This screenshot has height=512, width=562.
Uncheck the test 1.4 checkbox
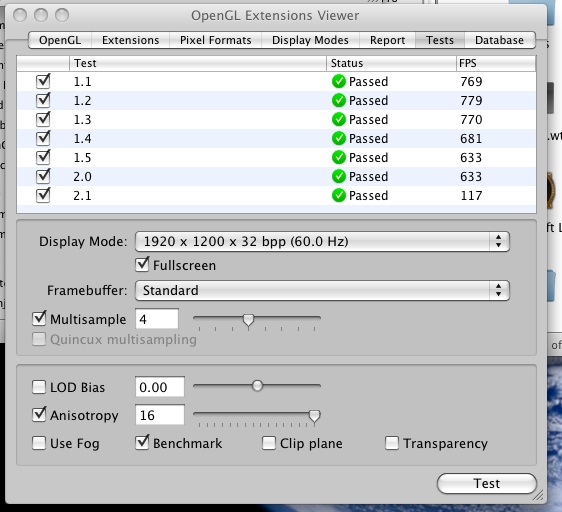[43, 138]
